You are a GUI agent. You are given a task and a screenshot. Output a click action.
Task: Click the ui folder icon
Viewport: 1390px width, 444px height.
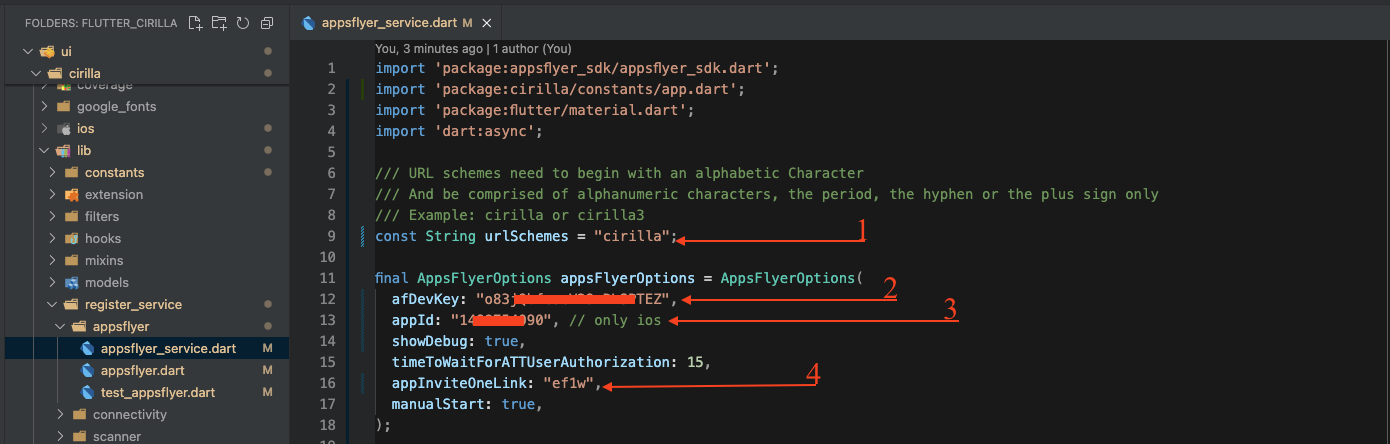coord(46,51)
